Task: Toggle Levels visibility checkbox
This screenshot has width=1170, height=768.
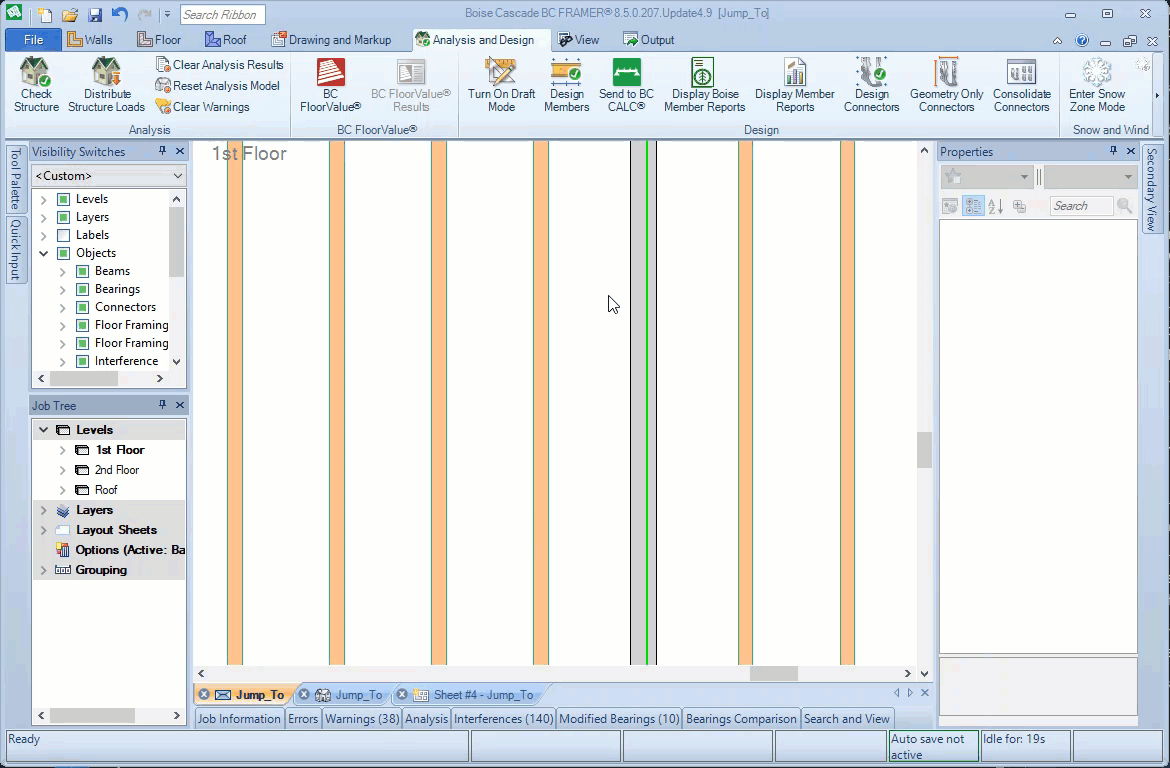Action: (63, 199)
